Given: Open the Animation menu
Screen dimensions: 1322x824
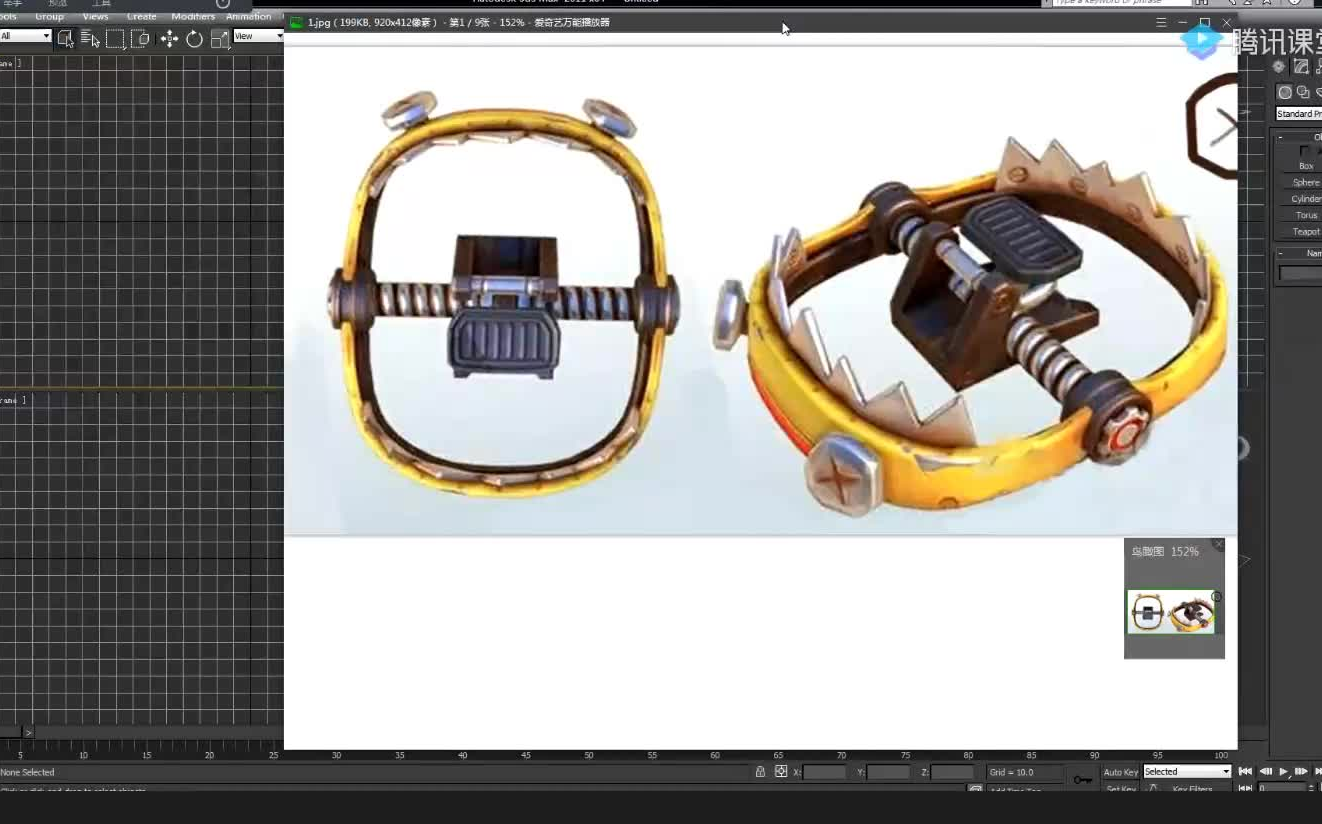Looking at the screenshot, I should pos(248,16).
